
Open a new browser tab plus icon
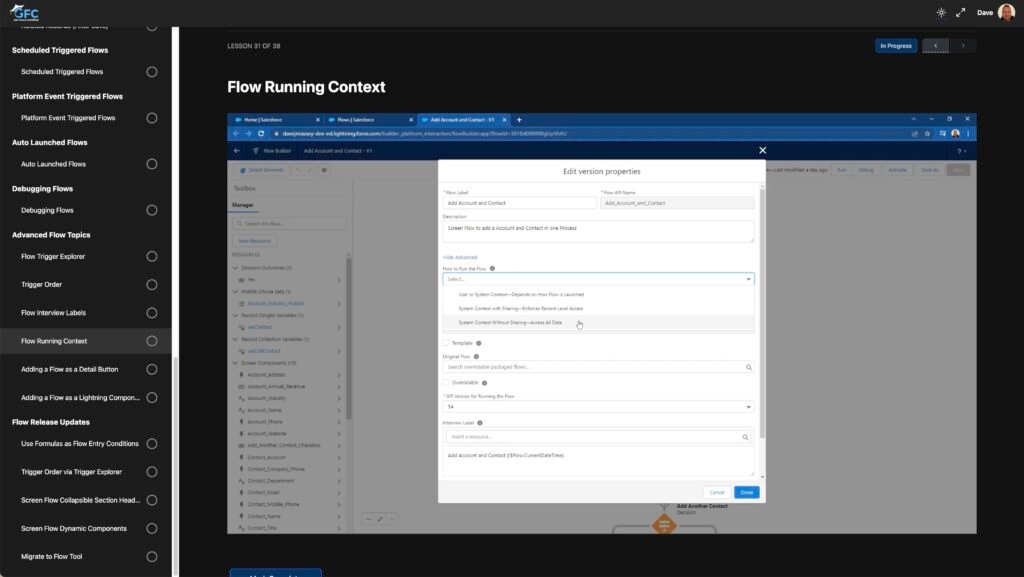(519, 120)
